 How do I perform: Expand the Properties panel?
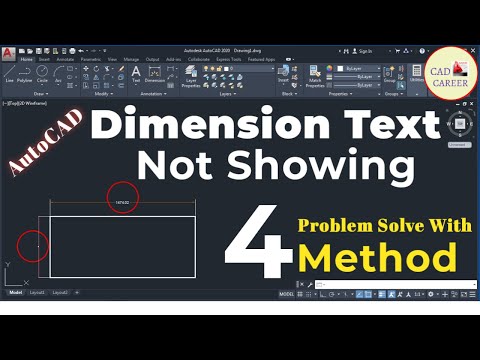[340, 94]
